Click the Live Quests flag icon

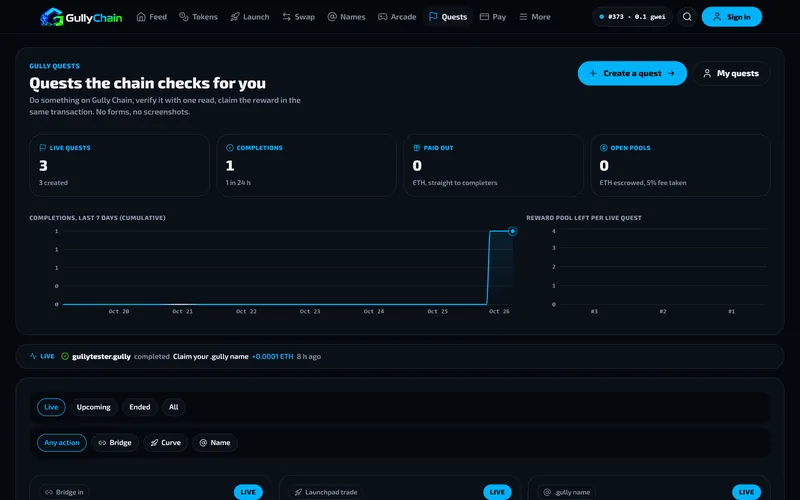(x=43, y=148)
